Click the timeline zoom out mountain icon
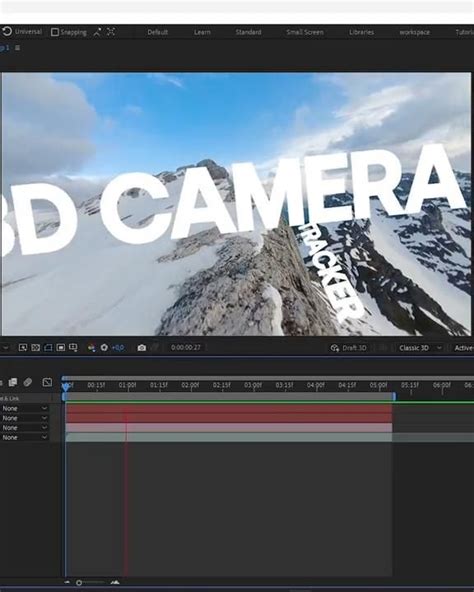Viewport: 474px width, 592px height. (x=67, y=583)
